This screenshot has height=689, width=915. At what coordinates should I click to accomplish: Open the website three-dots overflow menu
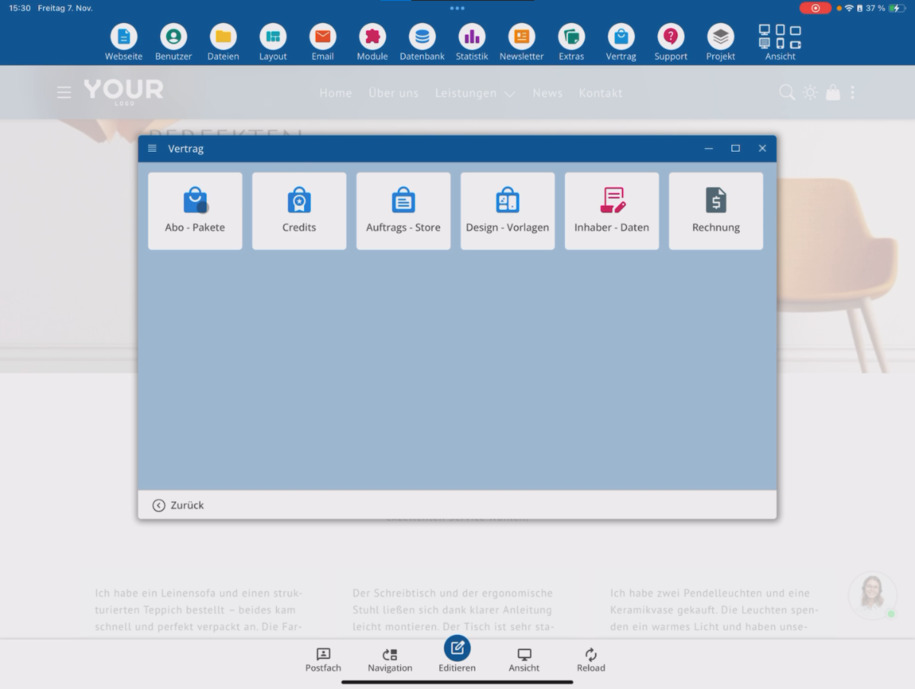853,92
